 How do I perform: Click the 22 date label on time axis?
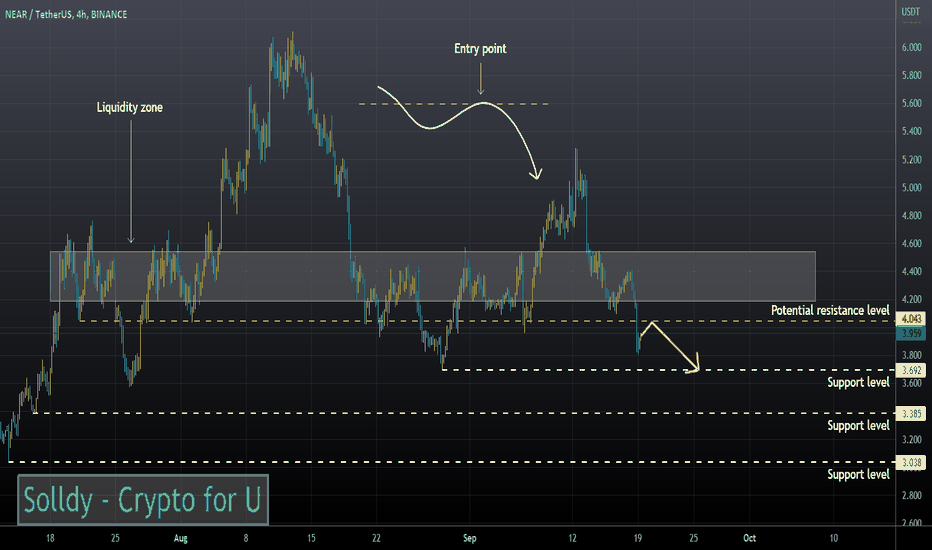click(376, 539)
